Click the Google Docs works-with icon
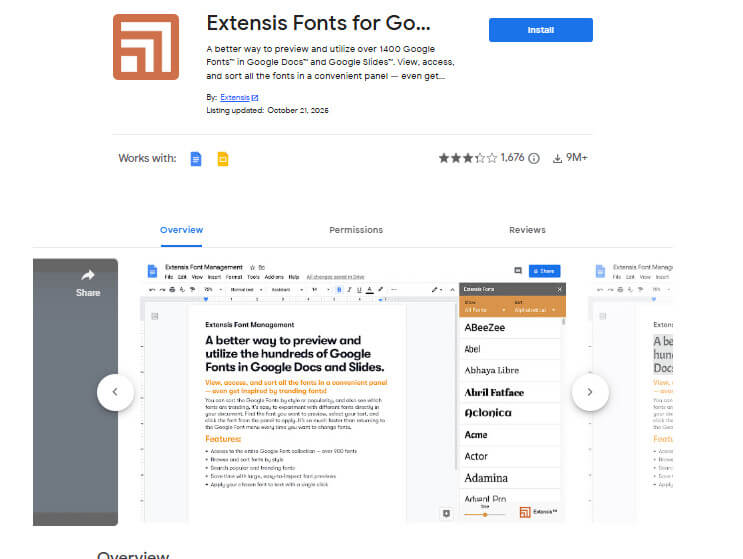 tap(196, 159)
